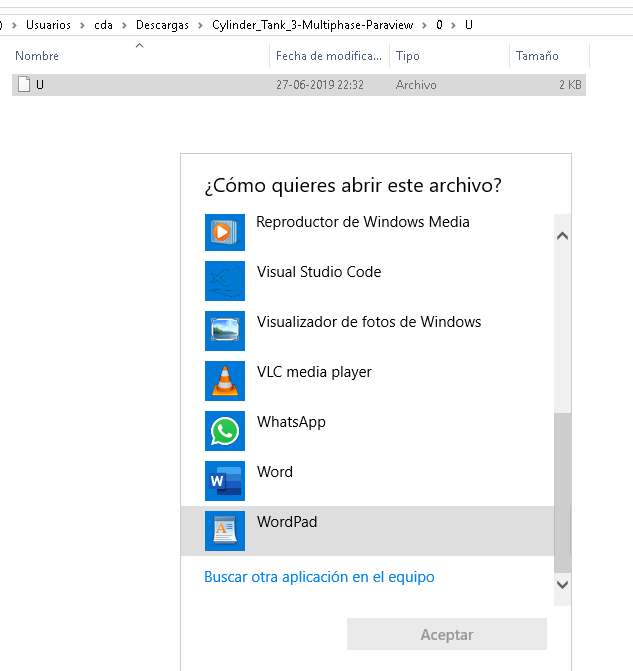Click the Word app icon
Viewport: 633px width, 671px height.
click(x=225, y=481)
